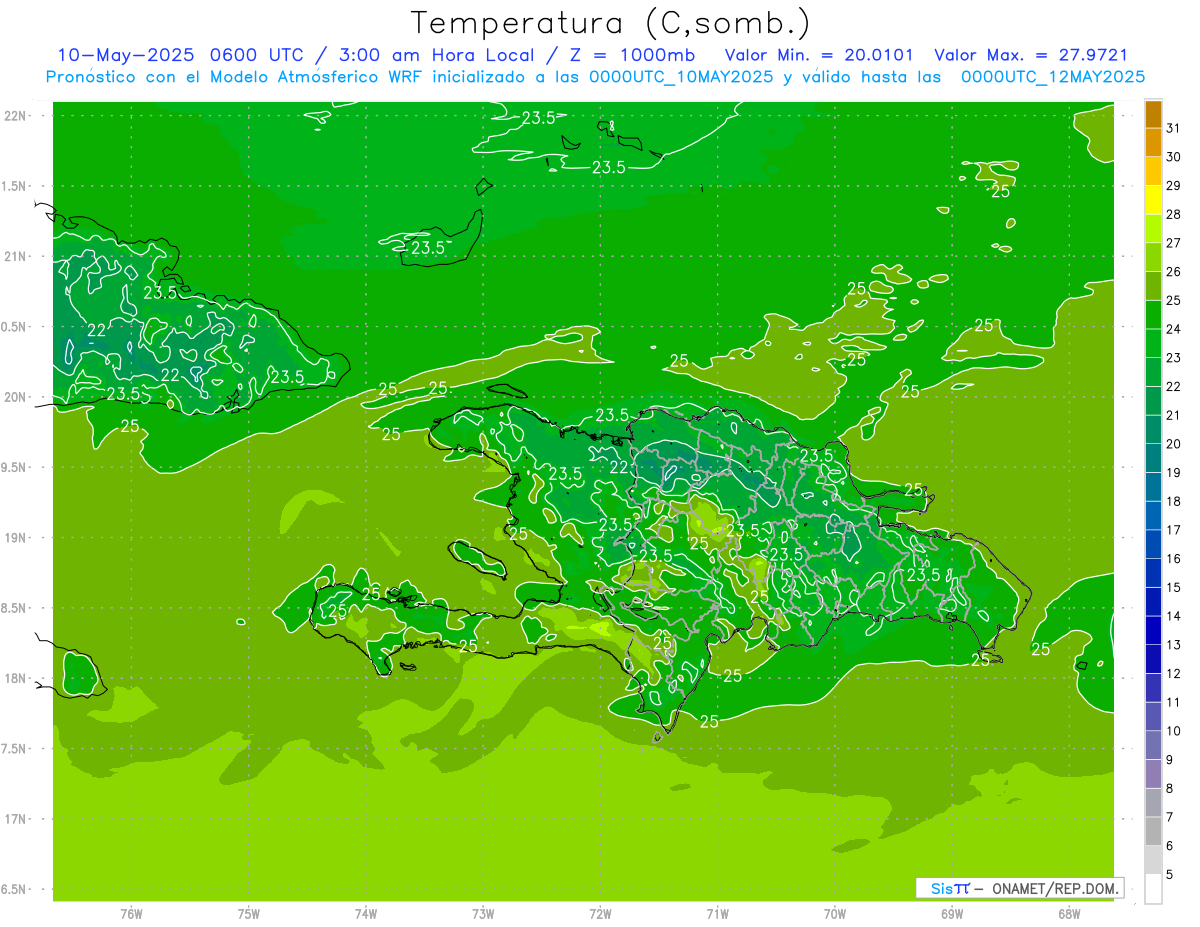Click the '27' value on the color scale

pyautogui.click(x=1174, y=243)
